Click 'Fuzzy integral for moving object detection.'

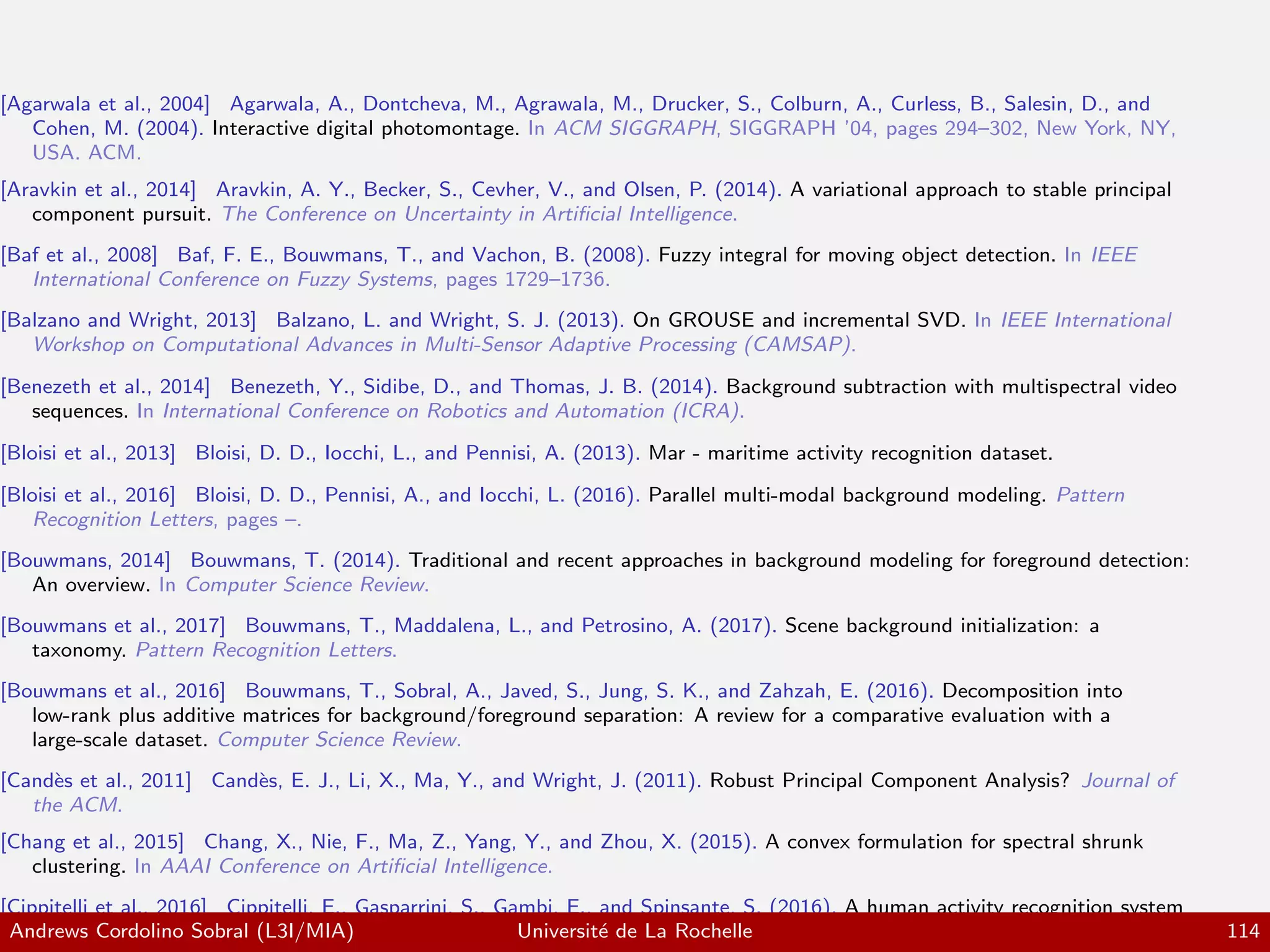pos(857,255)
